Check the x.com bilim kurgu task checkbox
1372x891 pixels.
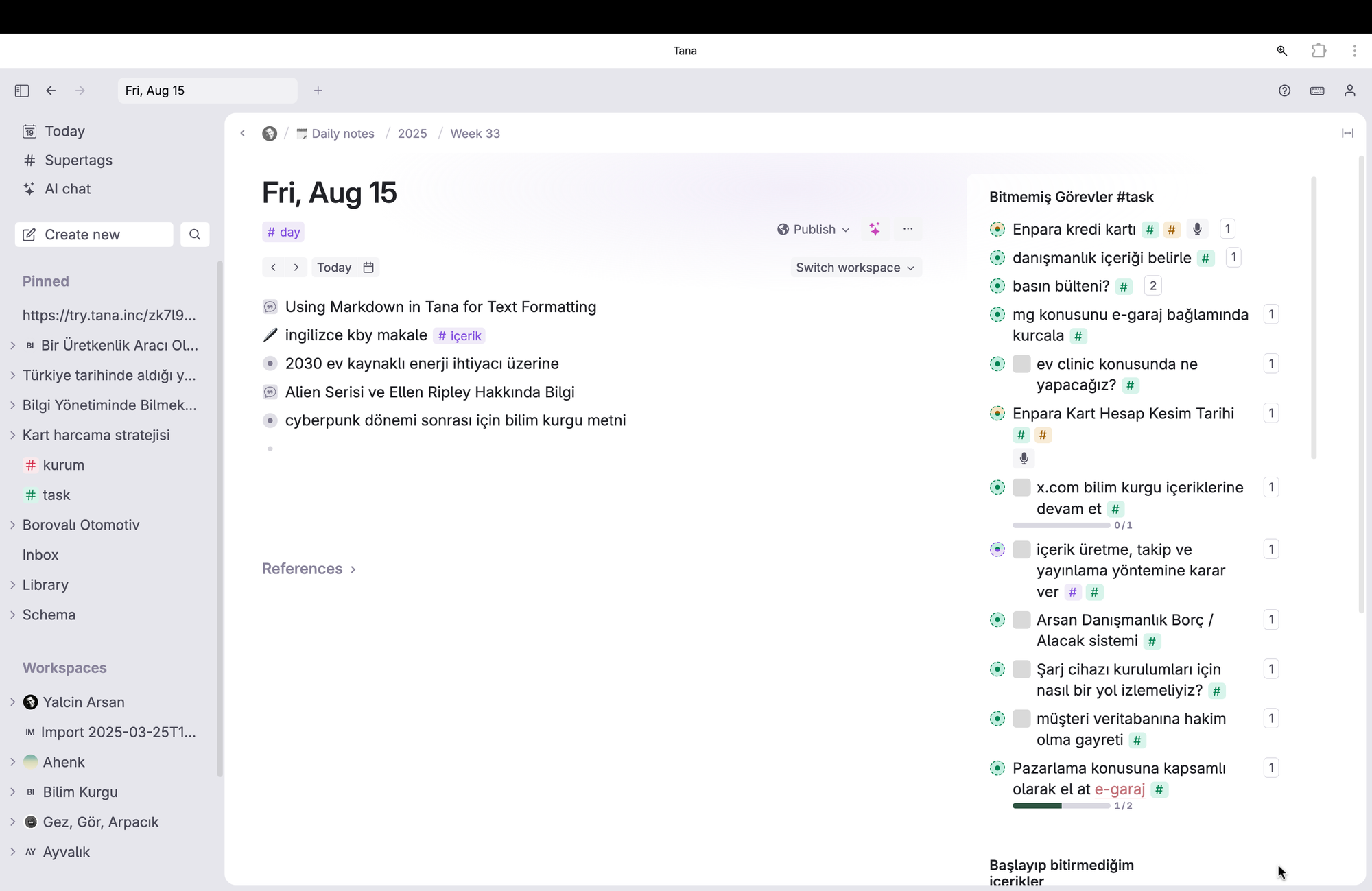[x=1021, y=488]
